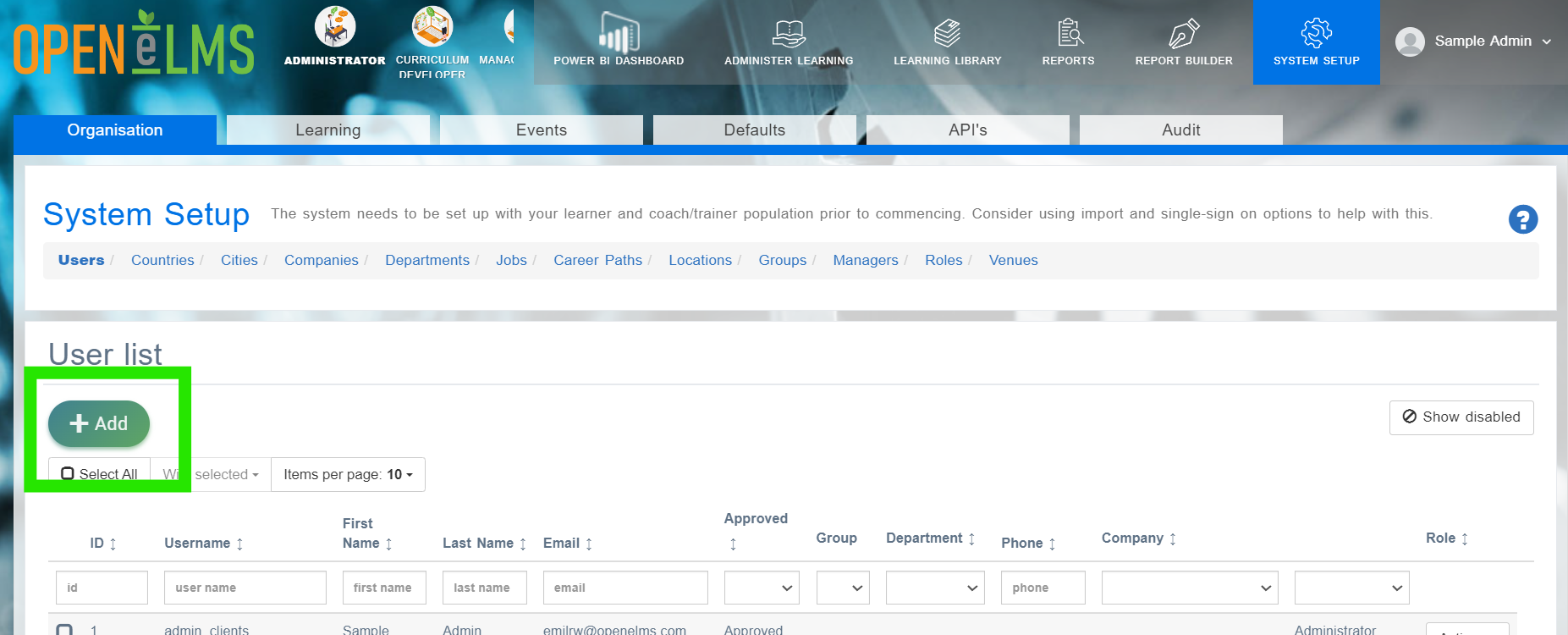Image resolution: width=1568 pixels, height=635 pixels.
Task: Open the Administrator role icon
Action: pos(335,26)
